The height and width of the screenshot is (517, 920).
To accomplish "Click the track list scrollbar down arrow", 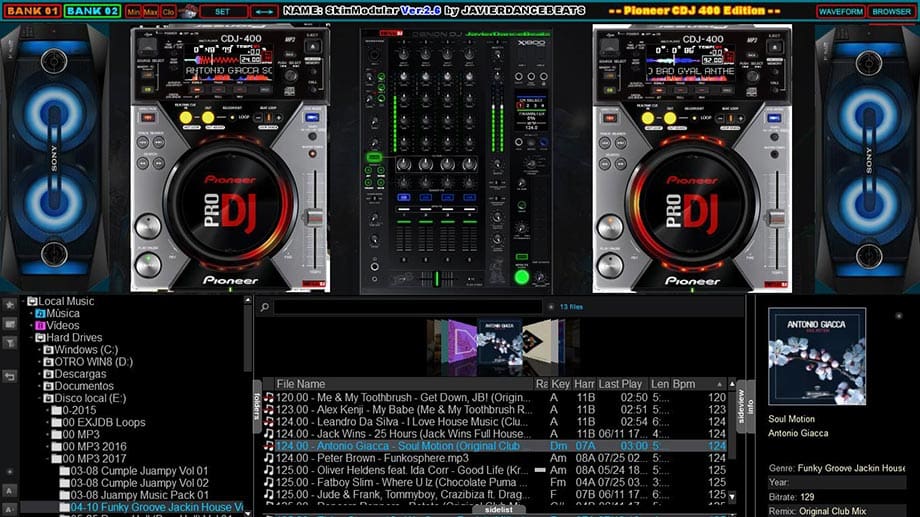I will (732, 497).
